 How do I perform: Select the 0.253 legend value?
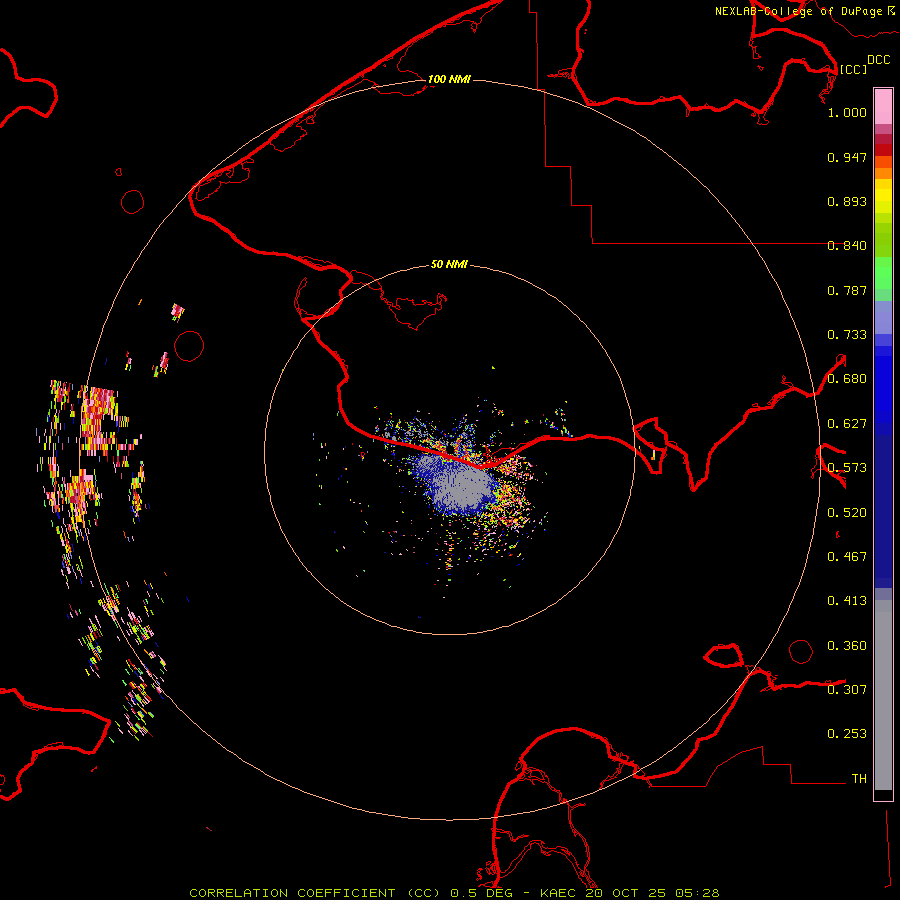[847, 734]
